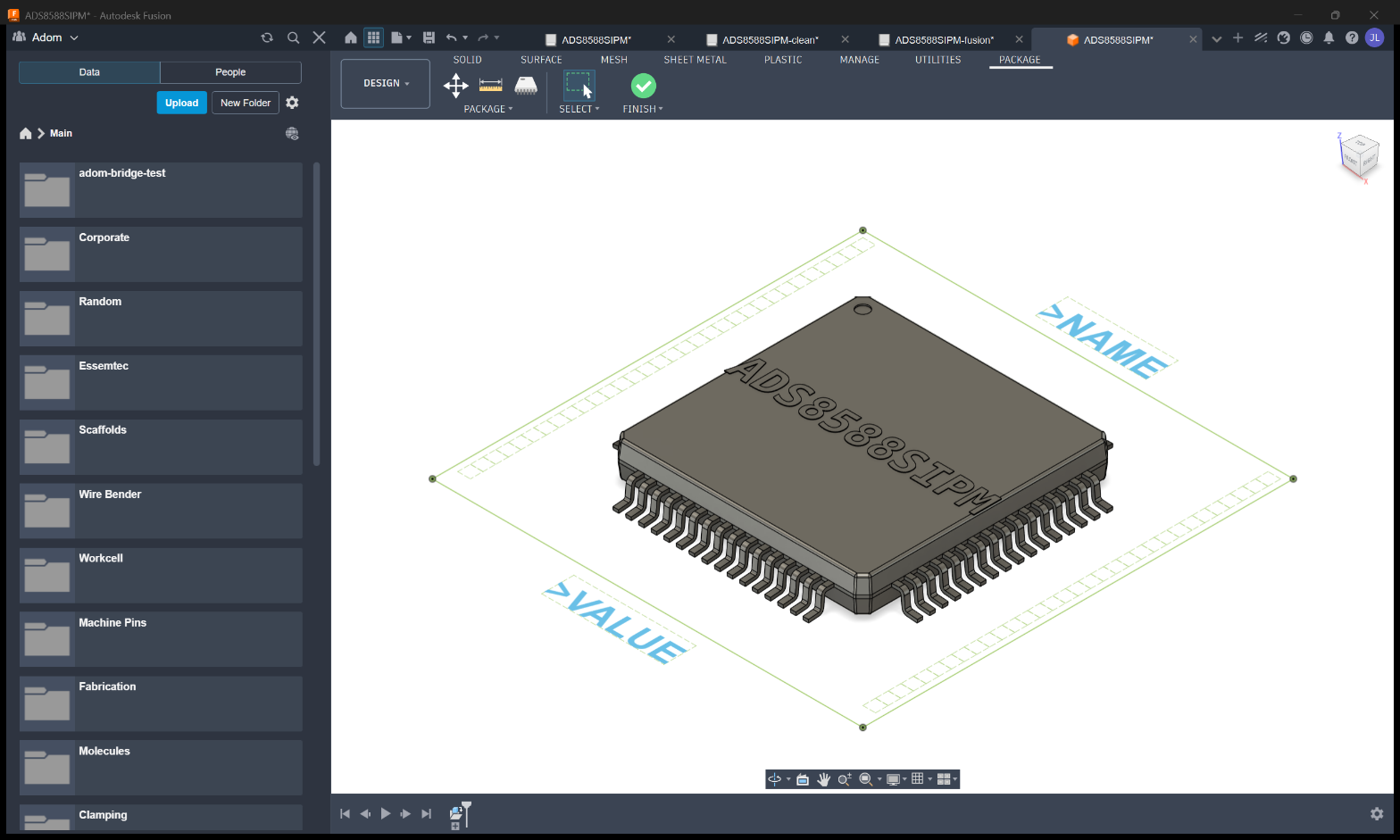The height and width of the screenshot is (840, 1400).
Task: Activate the Pan hand tool
Action: [823, 779]
